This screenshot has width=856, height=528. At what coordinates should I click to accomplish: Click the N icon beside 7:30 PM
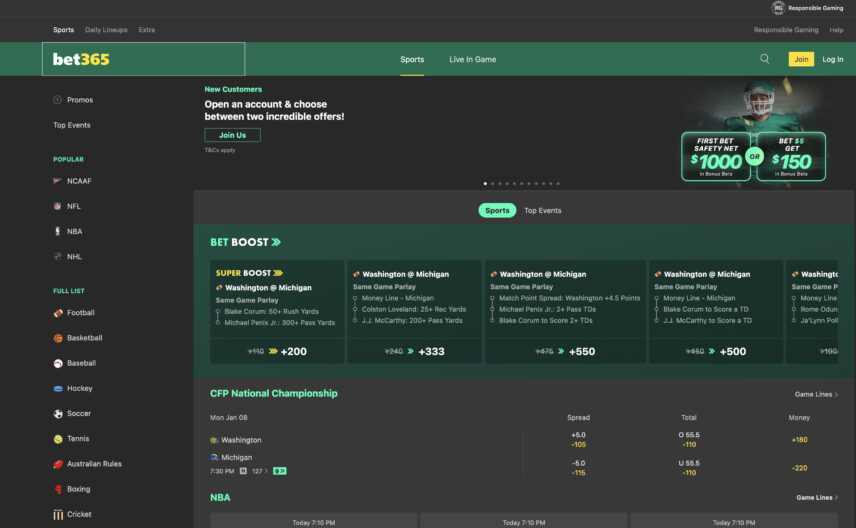coord(243,471)
